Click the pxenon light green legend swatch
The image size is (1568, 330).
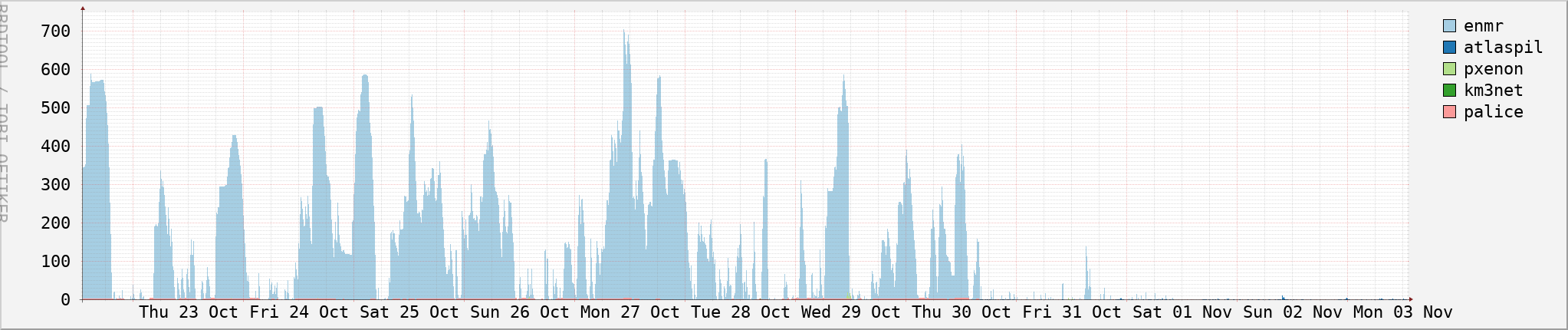click(1448, 69)
